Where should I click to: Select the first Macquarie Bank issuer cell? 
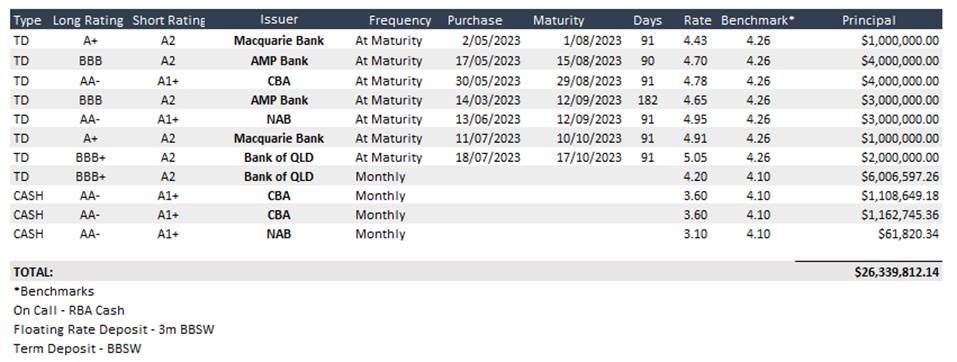tap(279, 42)
